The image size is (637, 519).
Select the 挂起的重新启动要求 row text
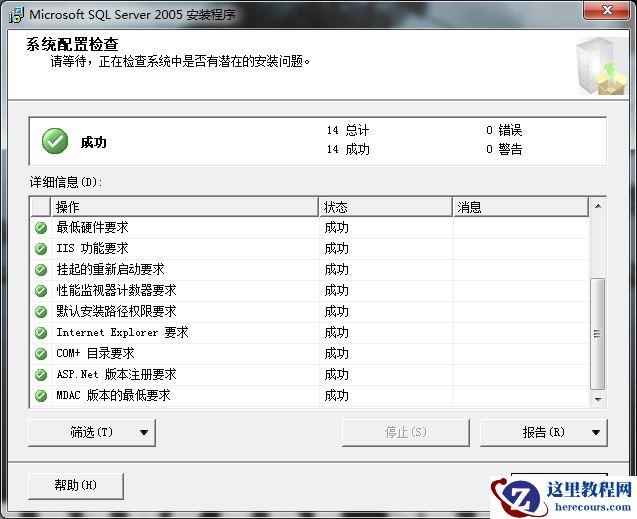(x=110, y=269)
